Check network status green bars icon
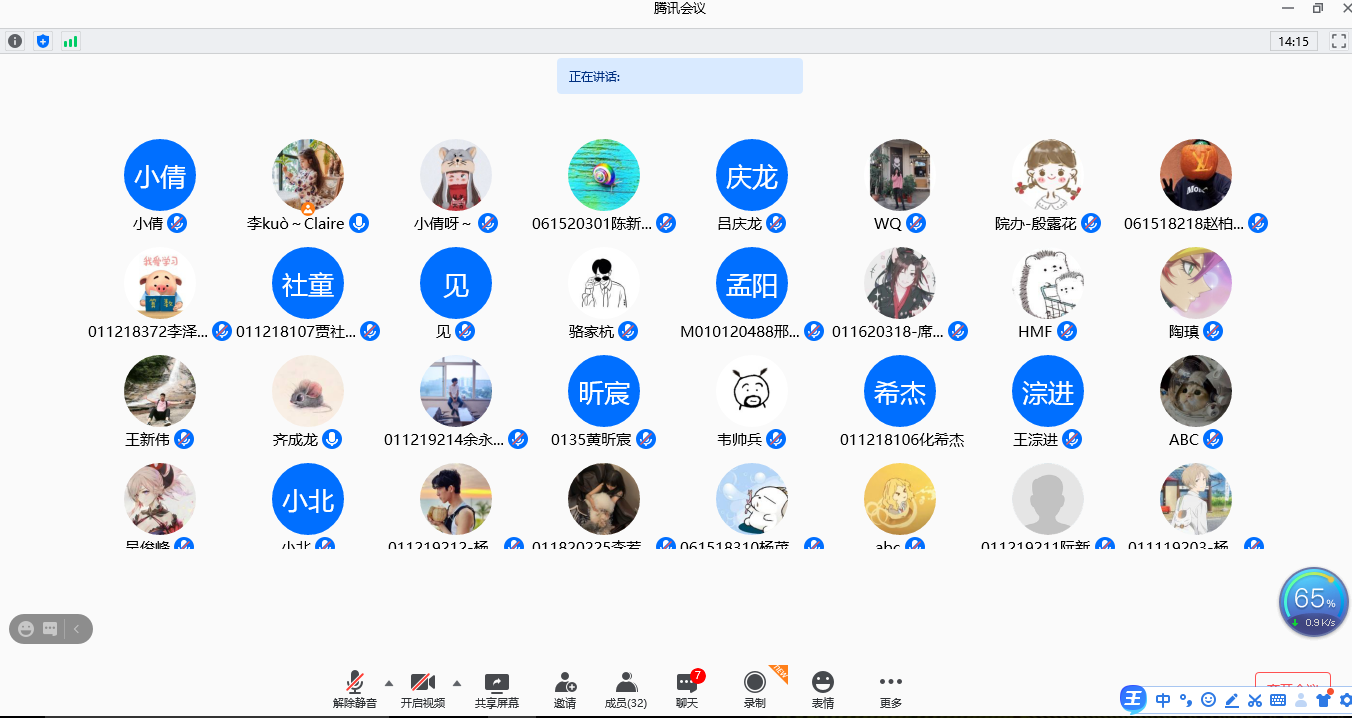 tap(70, 41)
